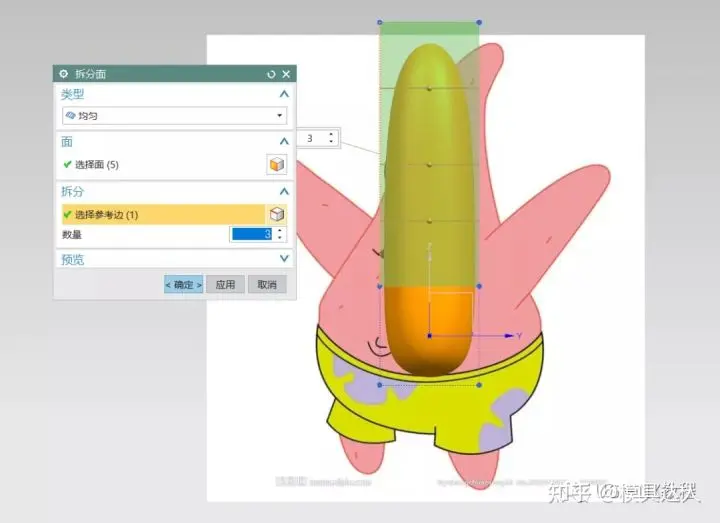Click the 取消 button
This screenshot has height=523, width=720.
pyautogui.click(x=267, y=285)
